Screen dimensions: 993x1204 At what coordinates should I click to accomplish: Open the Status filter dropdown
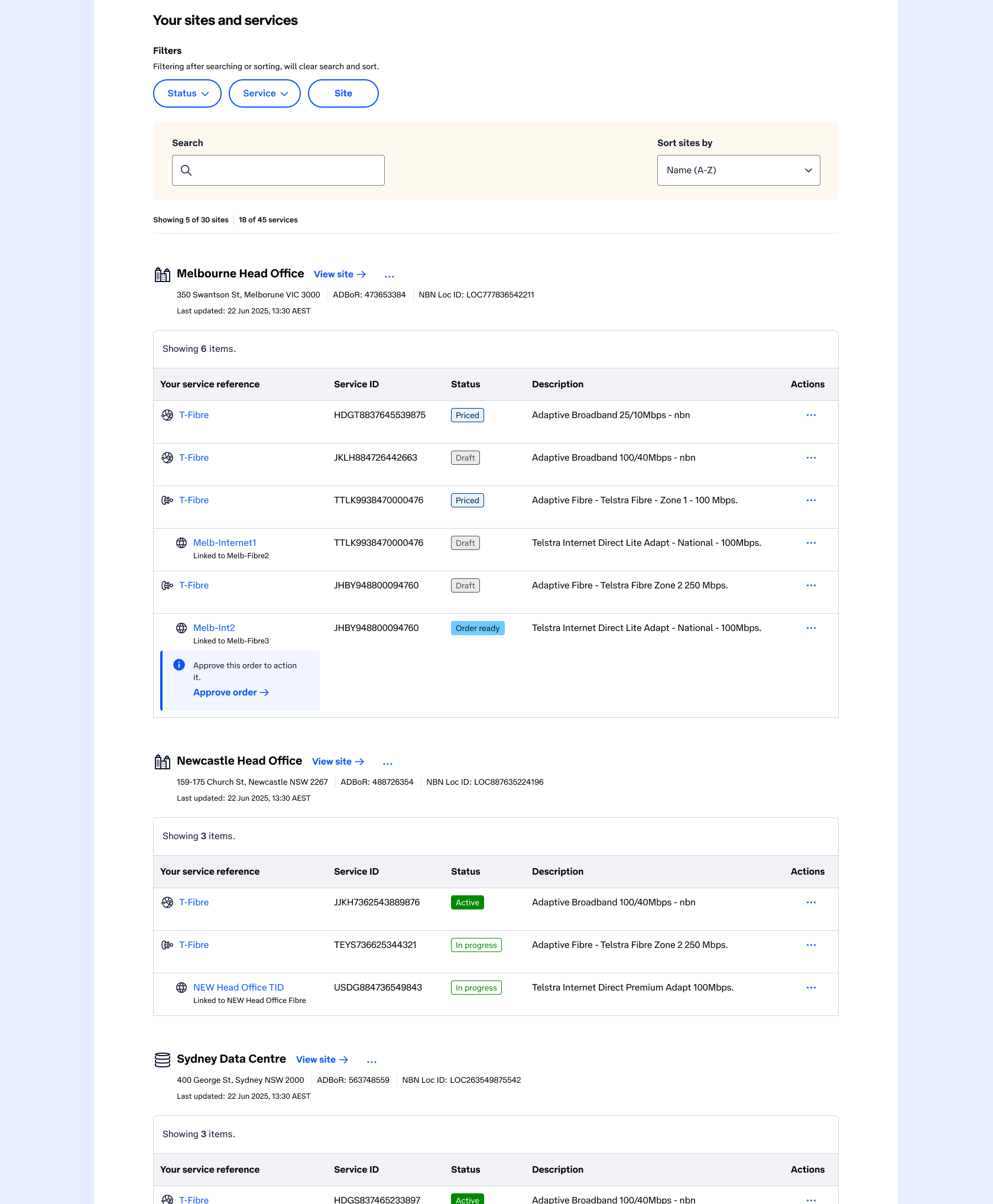(187, 93)
